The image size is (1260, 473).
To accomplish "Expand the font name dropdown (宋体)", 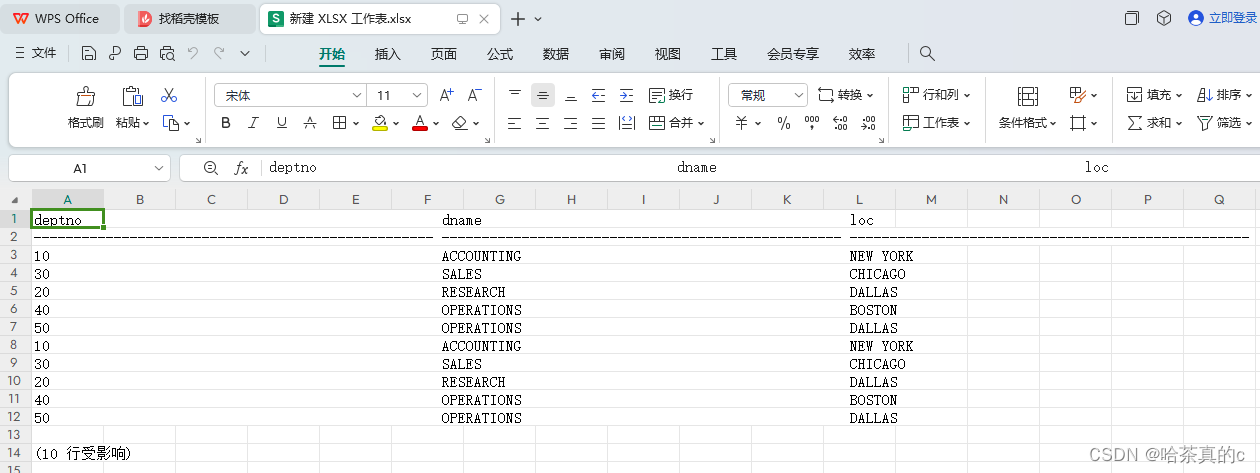I will [356, 95].
